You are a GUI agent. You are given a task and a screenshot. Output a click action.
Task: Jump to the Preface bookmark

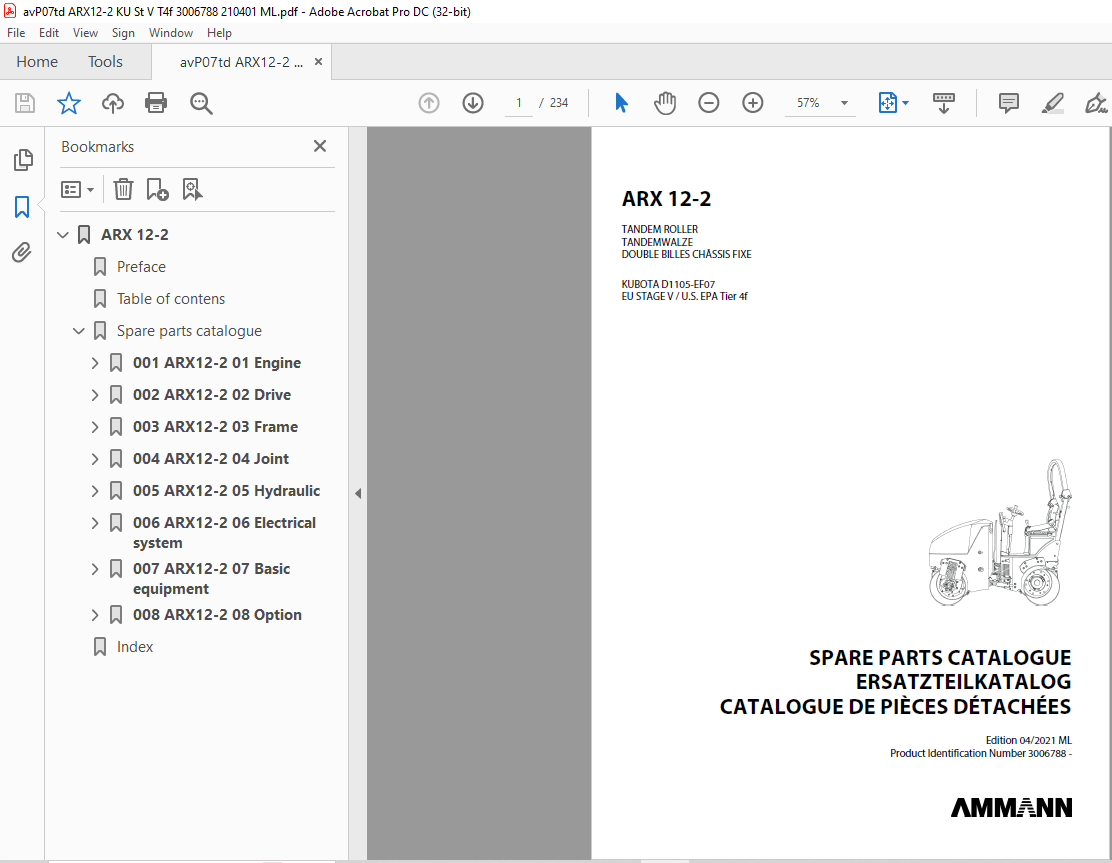[141, 267]
